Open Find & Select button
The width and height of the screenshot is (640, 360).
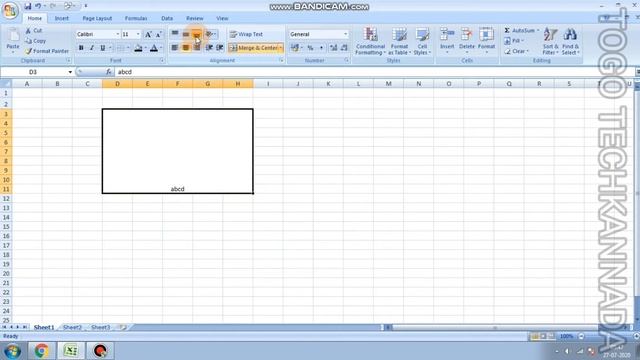click(x=570, y=41)
